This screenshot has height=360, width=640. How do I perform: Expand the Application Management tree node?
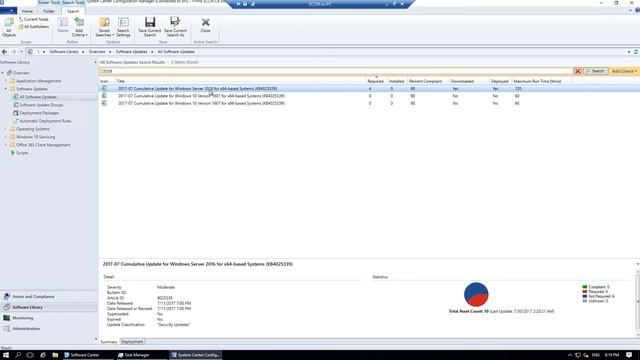6,81
